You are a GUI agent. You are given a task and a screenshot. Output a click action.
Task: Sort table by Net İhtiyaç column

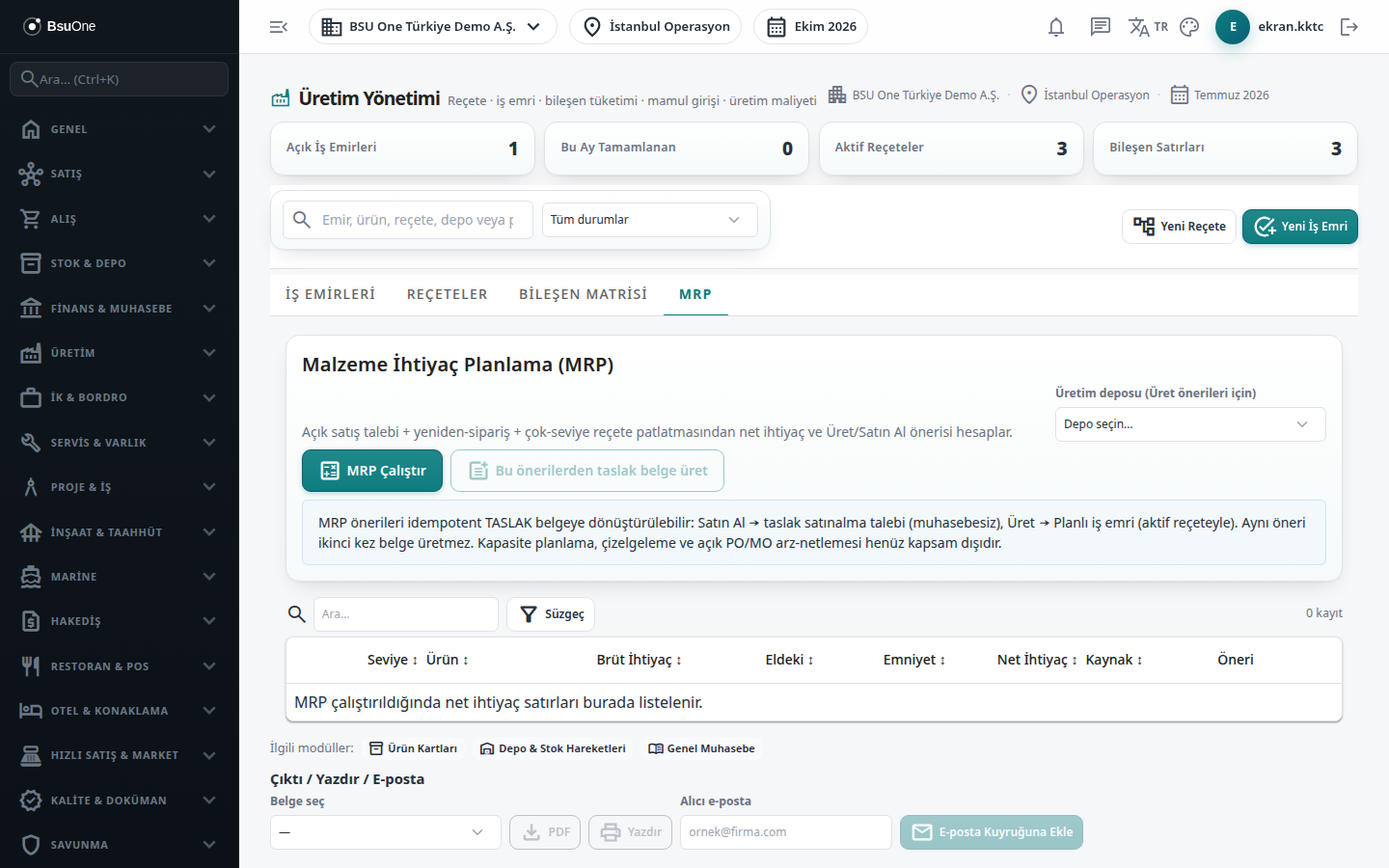point(1037,660)
